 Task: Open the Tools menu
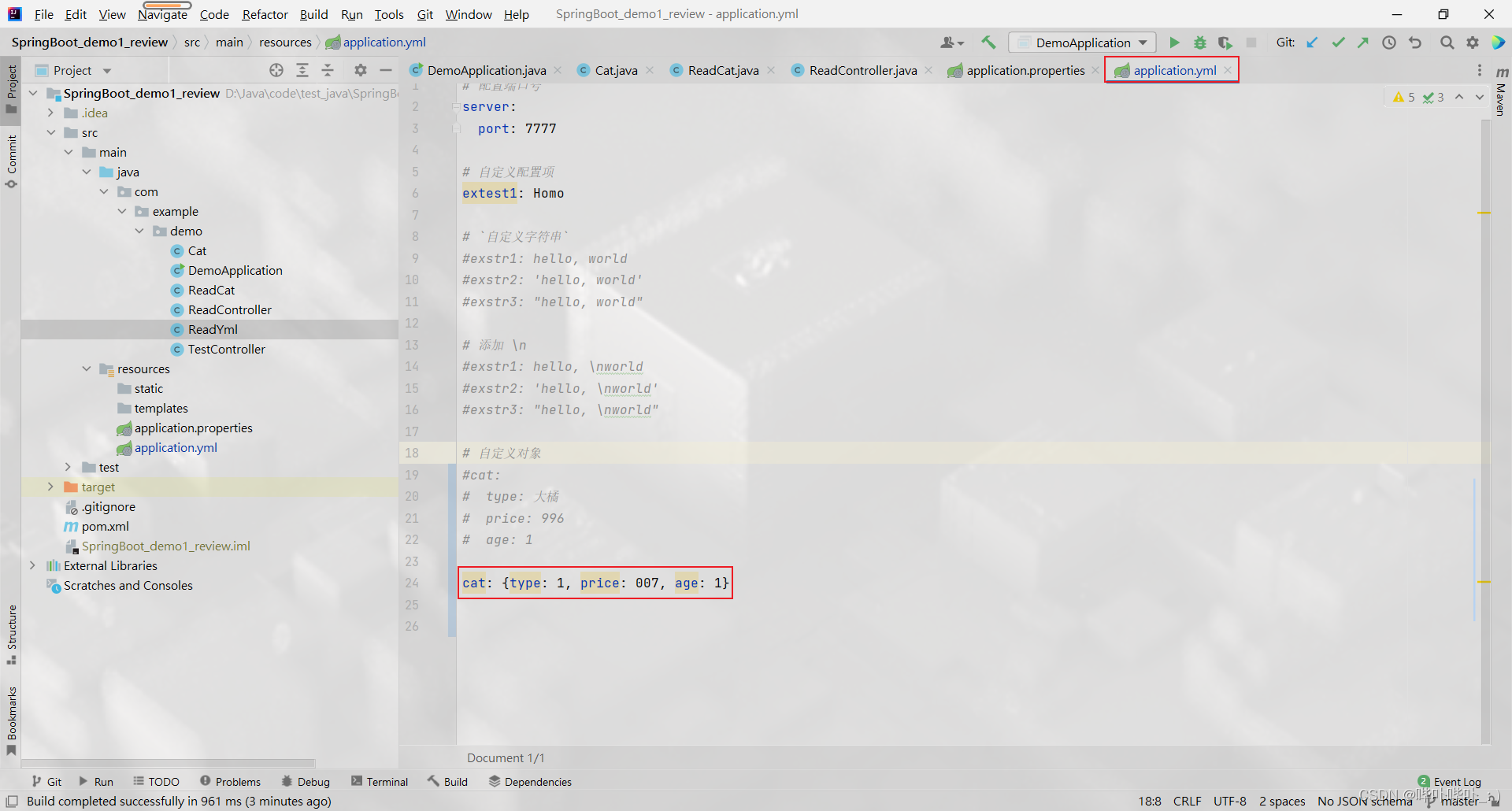point(389,14)
